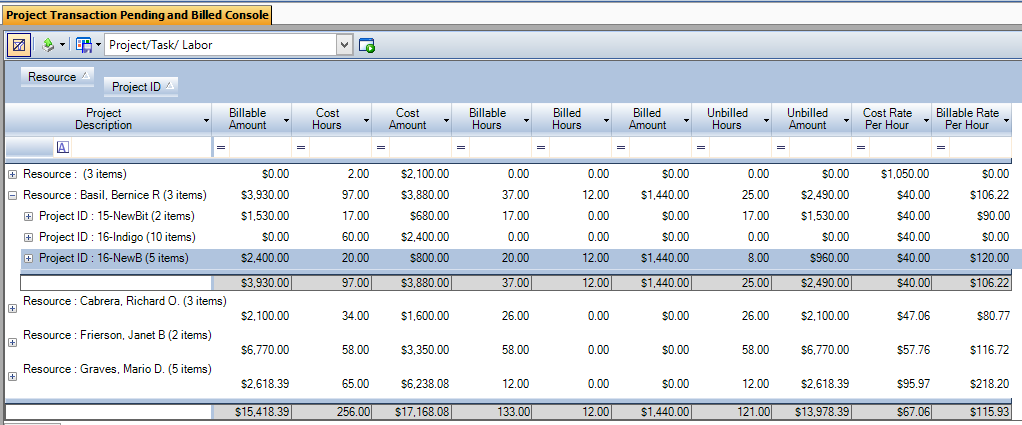Viewport: 1022px width, 425px height.
Task: Toggle the chart view icon in toolbar
Action: pyautogui.click(x=18, y=45)
